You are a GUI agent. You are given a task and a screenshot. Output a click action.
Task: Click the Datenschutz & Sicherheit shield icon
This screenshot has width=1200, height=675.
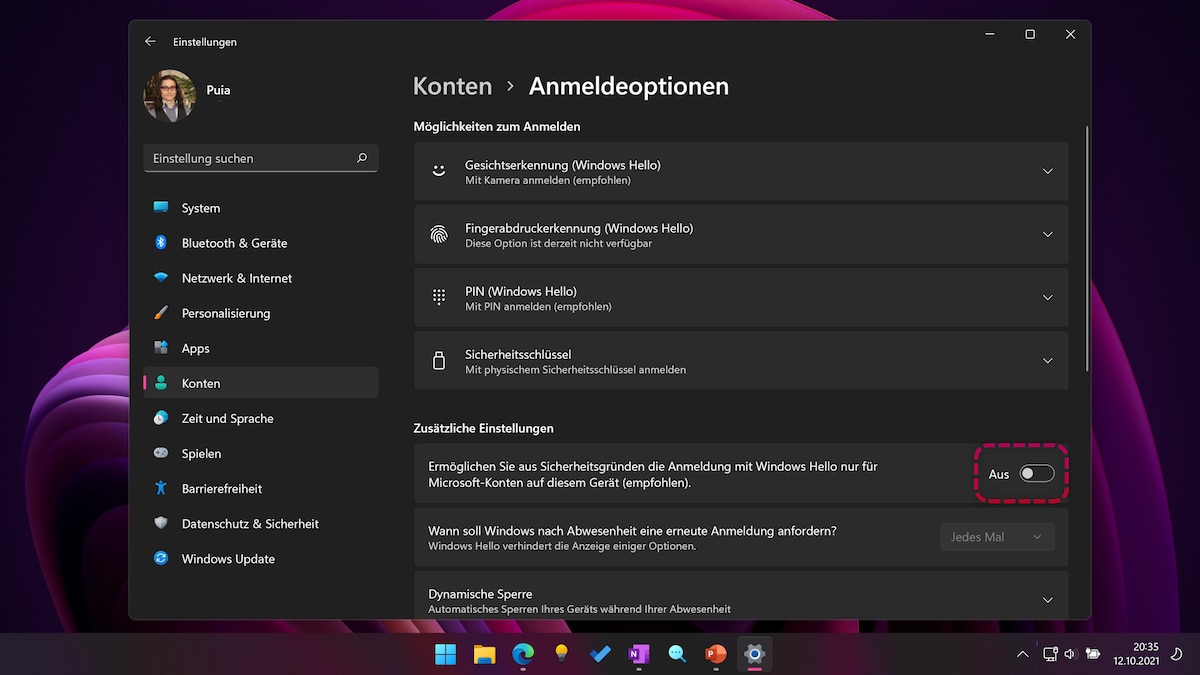point(162,523)
